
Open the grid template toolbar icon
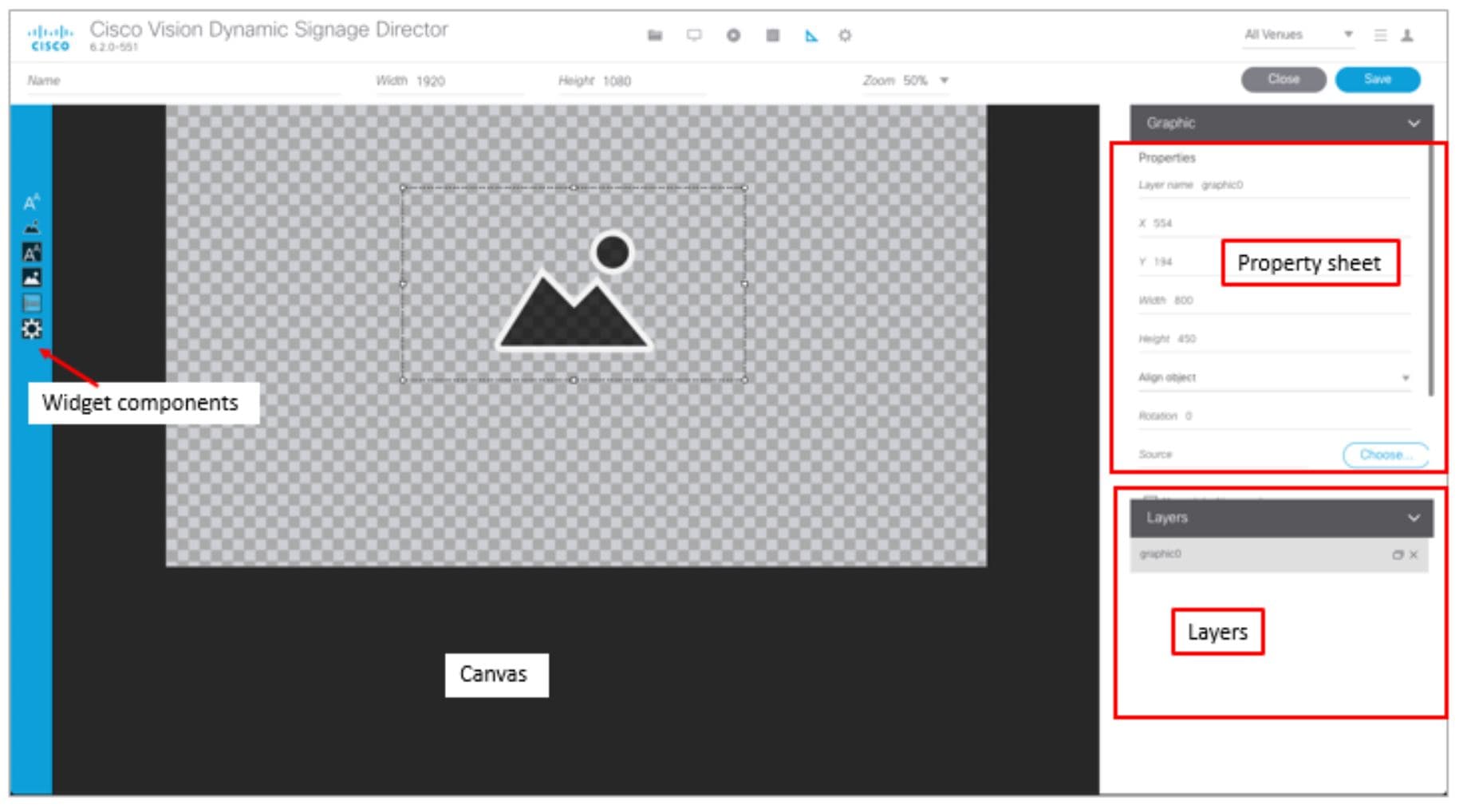[x=771, y=35]
